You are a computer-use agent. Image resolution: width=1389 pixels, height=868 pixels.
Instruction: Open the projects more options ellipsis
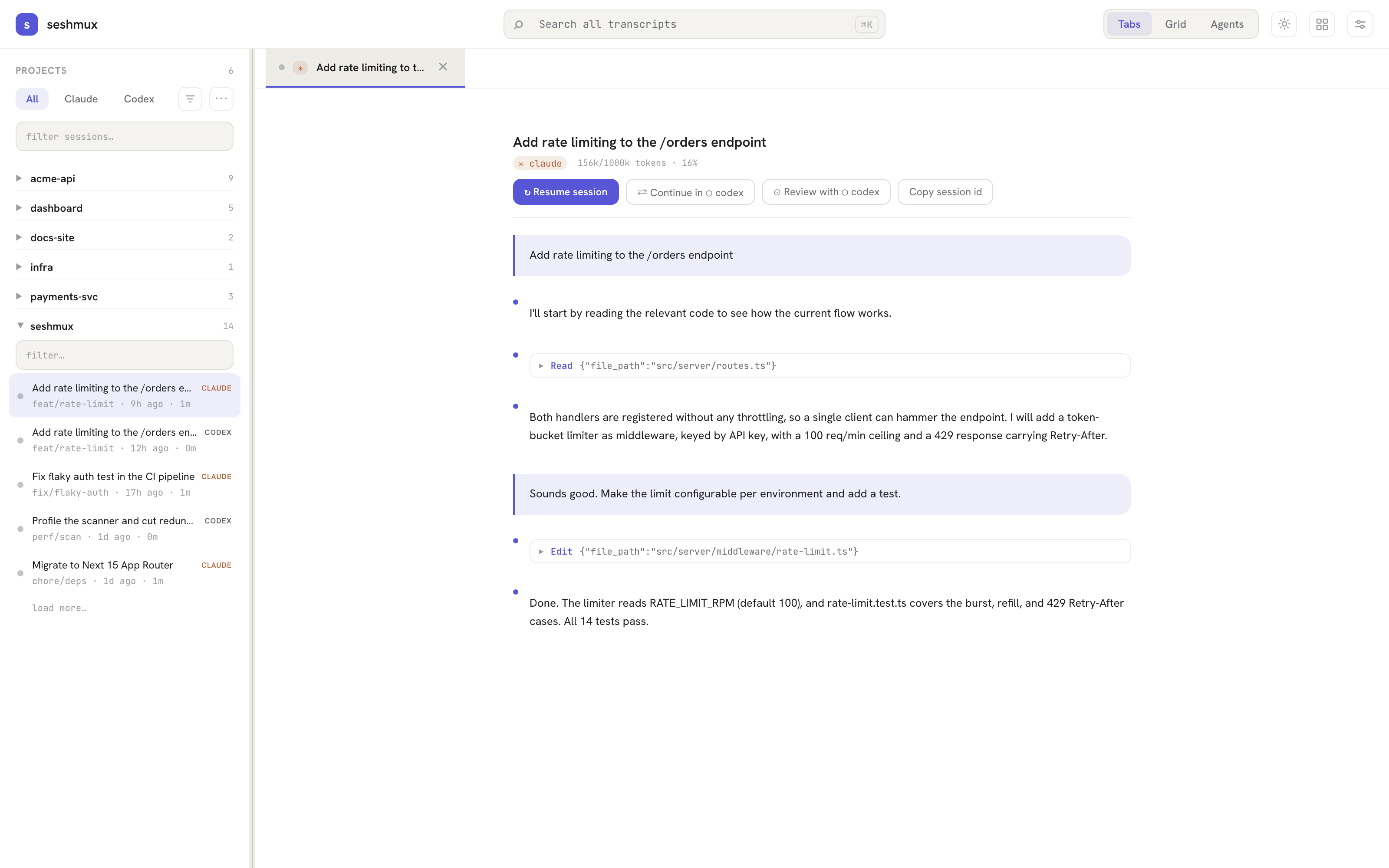221,99
